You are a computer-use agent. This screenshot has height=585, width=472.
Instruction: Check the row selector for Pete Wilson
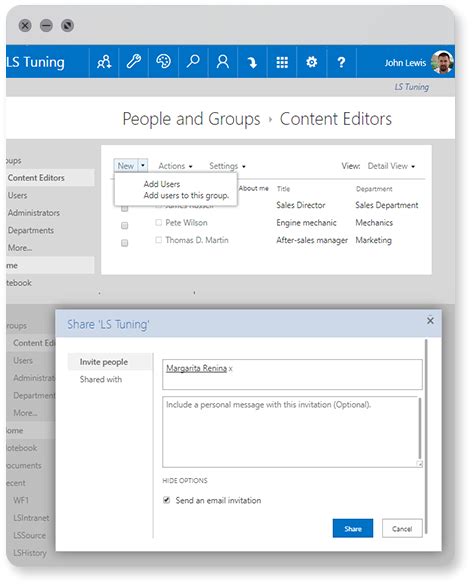125,225
